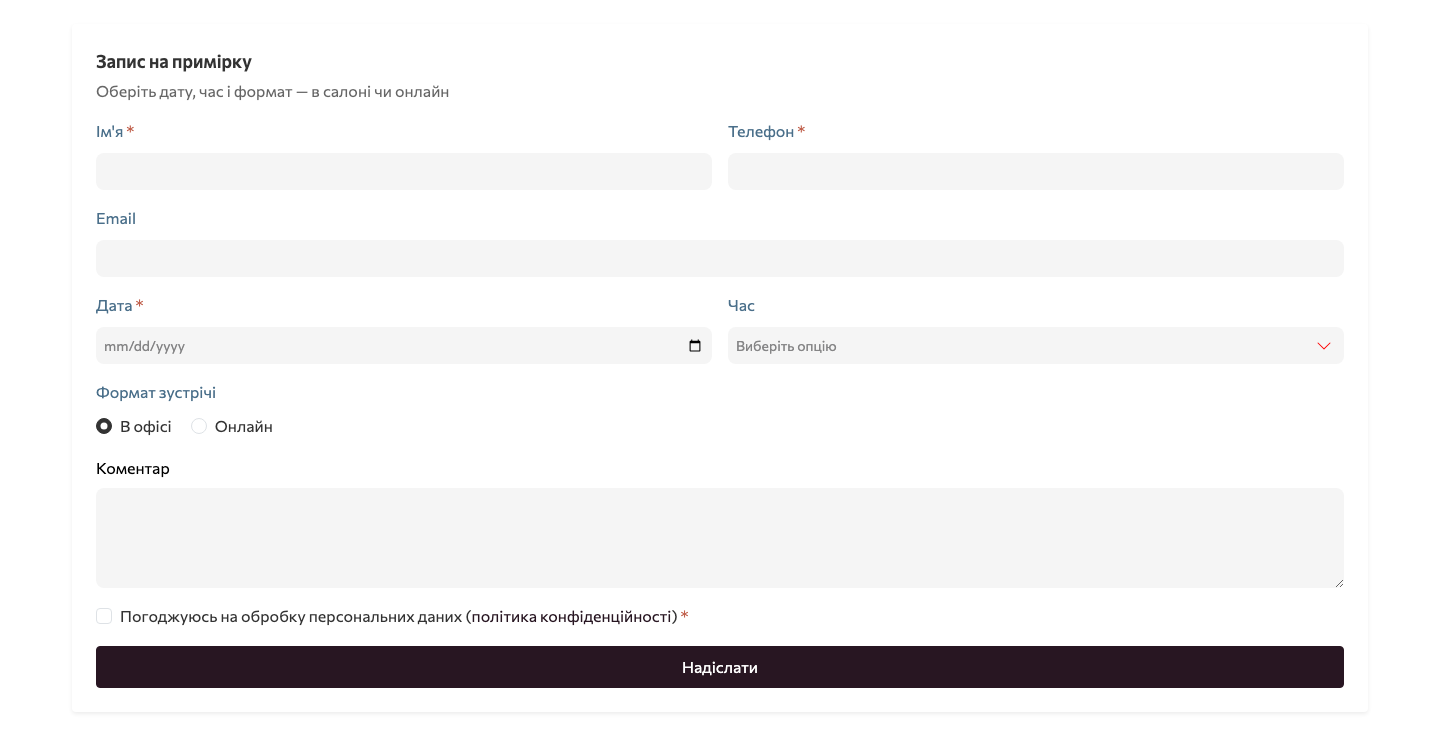Click the «Ім'я» field label
The height and width of the screenshot is (736, 1440).
pyautogui.click(x=110, y=132)
